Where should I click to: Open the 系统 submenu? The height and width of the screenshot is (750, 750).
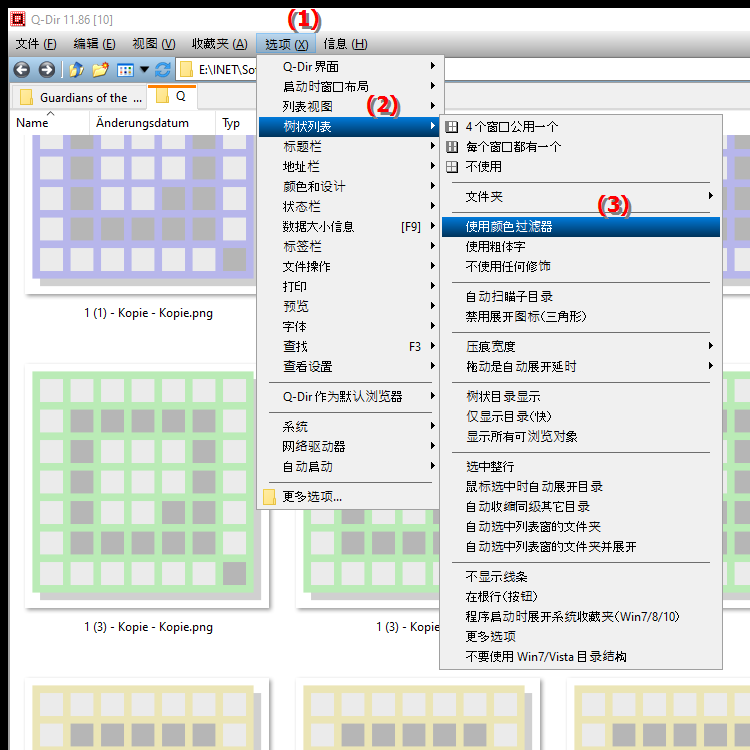pos(349,426)
